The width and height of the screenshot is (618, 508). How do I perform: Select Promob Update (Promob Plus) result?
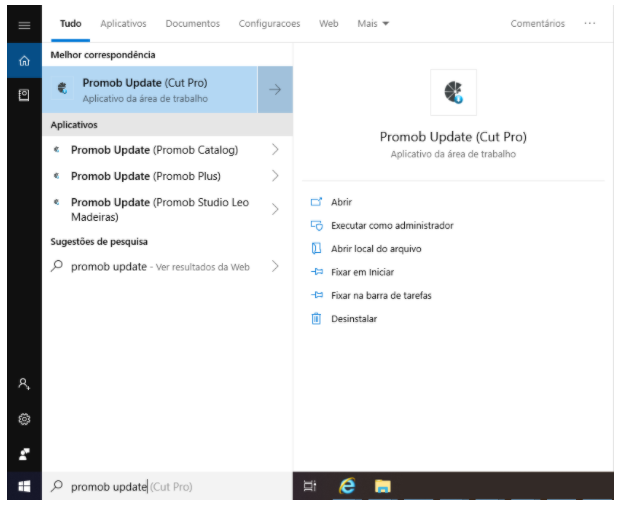coord(168,176)
